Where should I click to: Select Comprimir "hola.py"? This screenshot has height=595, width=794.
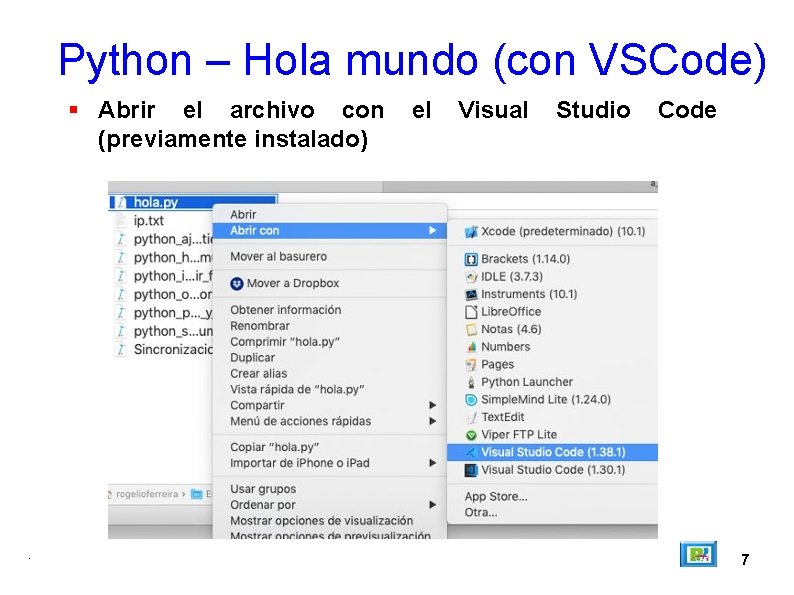pos(330,342)
